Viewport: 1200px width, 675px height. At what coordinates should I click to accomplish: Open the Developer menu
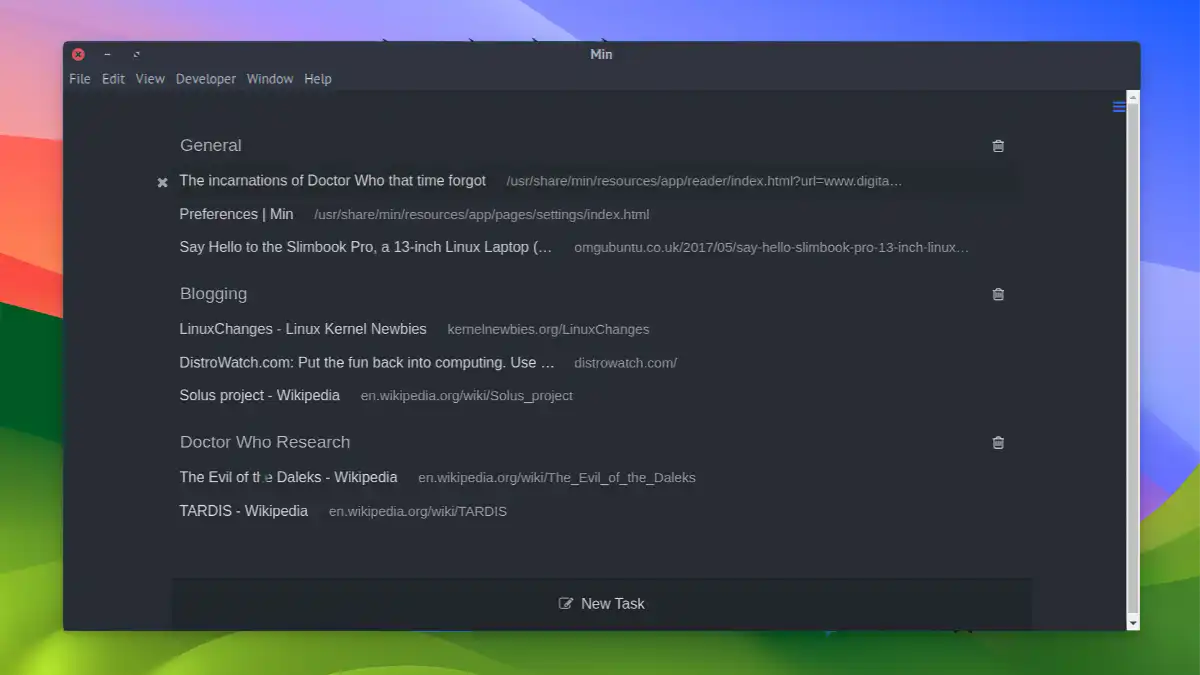click(x=205, y=78)
